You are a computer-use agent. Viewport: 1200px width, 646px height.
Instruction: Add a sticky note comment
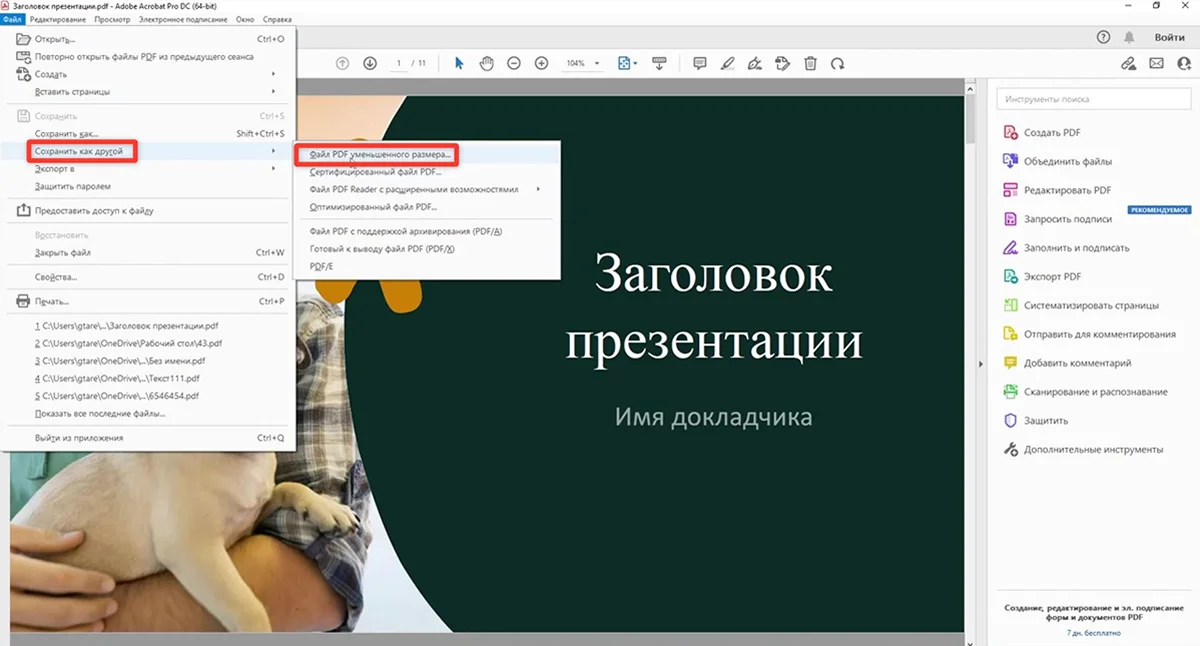[700, 63]
